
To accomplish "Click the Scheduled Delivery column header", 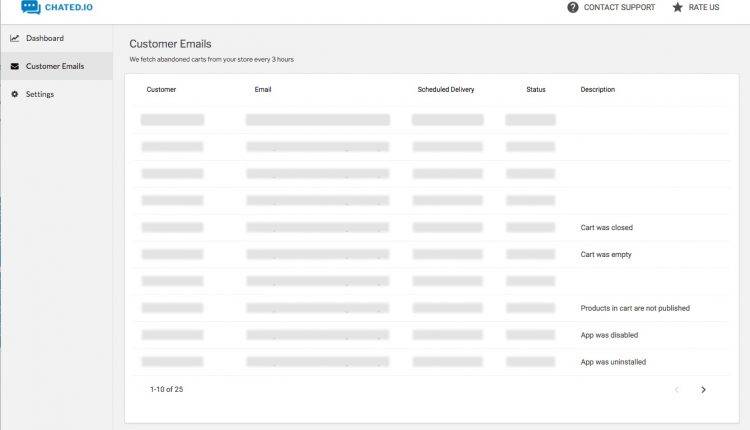I will (446, 90).
